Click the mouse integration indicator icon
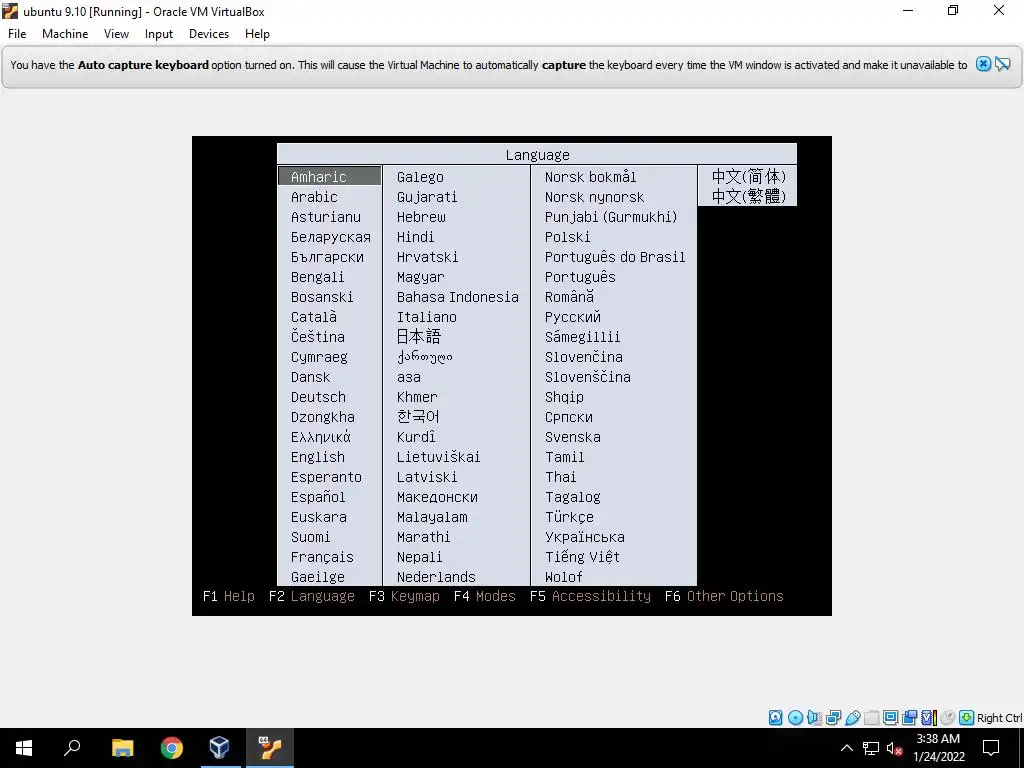Viewport: 1024px width, 768px height. point(948,718)
